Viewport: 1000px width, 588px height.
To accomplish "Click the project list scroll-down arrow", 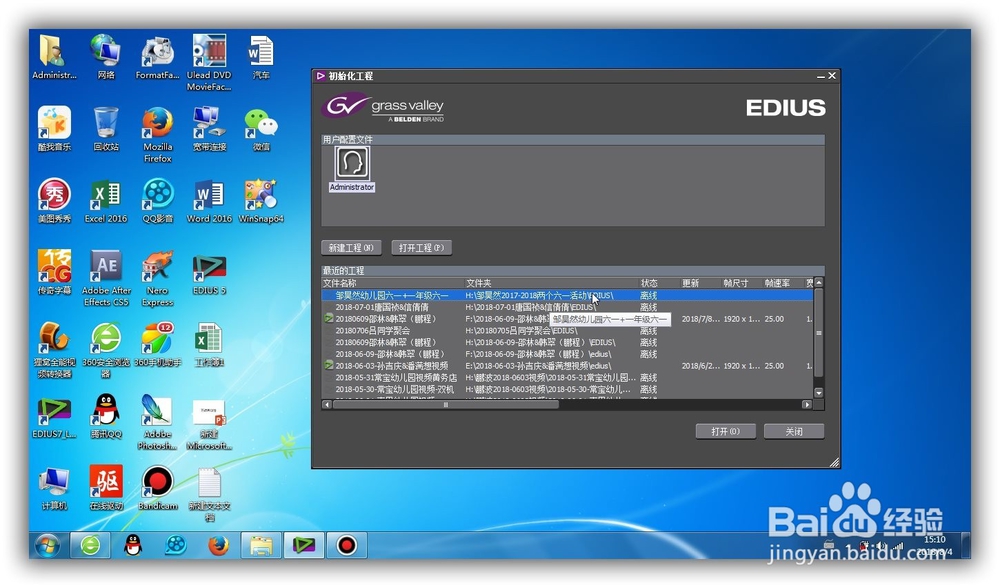I will pos(819,393).
